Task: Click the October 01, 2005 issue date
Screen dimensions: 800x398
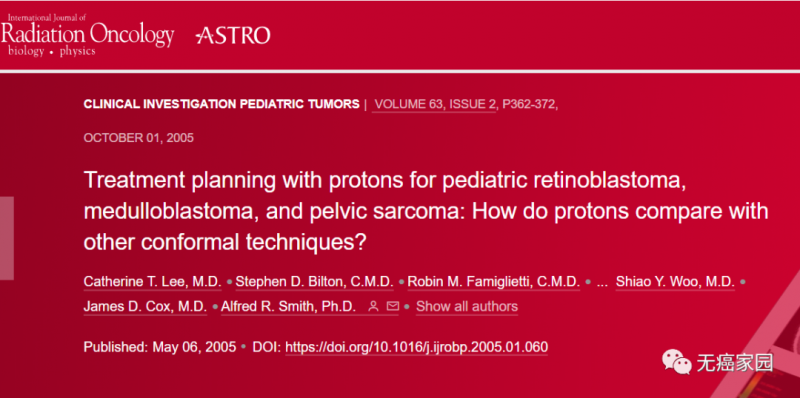Action: tap(139, 138)
